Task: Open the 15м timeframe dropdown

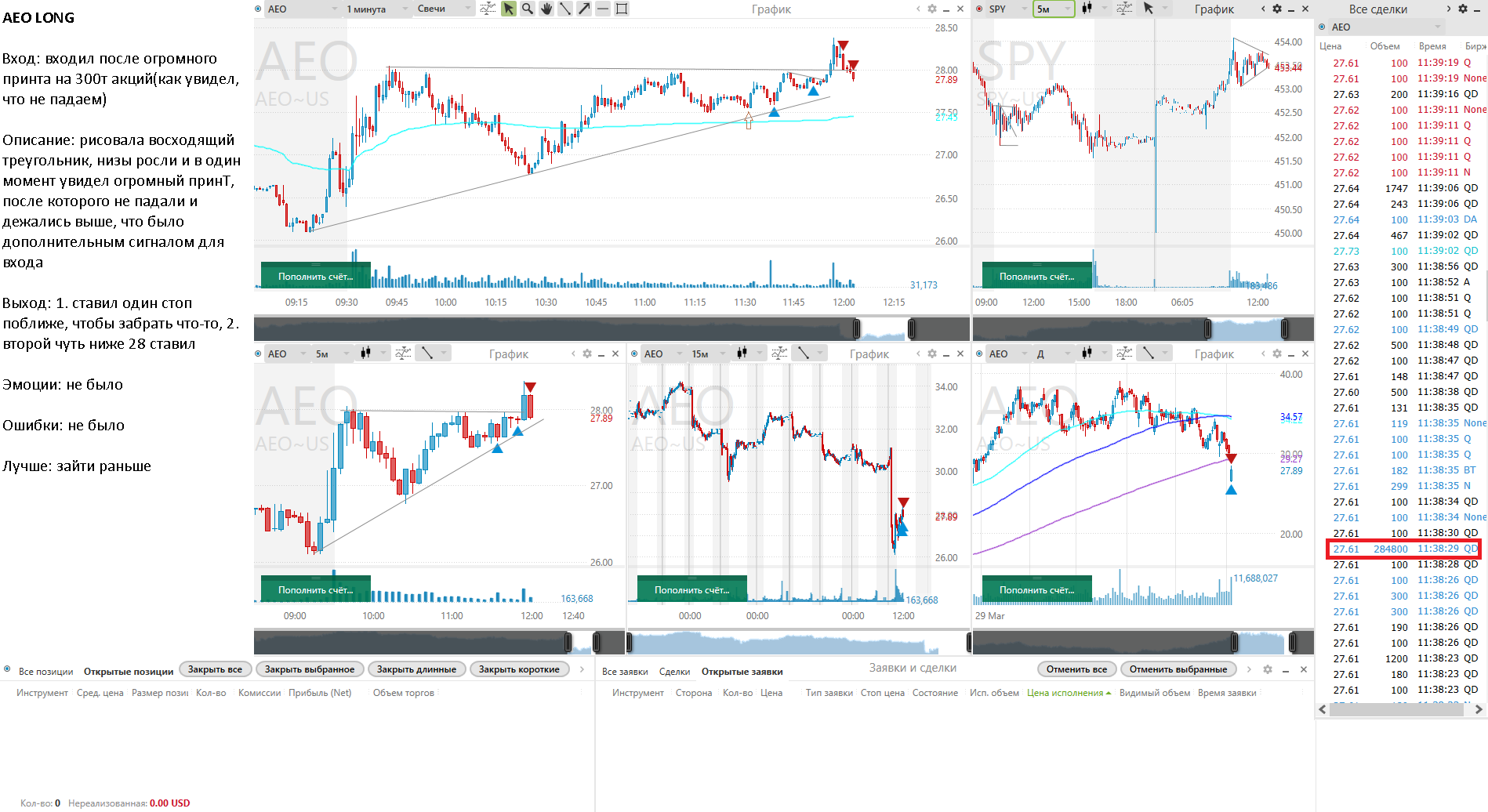Action: tap(708, 353)
